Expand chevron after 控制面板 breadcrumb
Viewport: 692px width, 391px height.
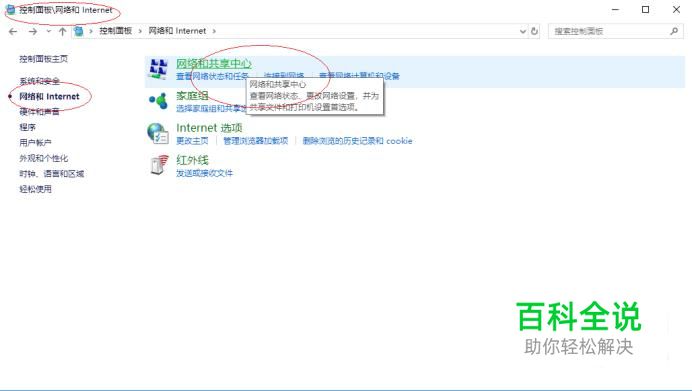pos(140,31)
